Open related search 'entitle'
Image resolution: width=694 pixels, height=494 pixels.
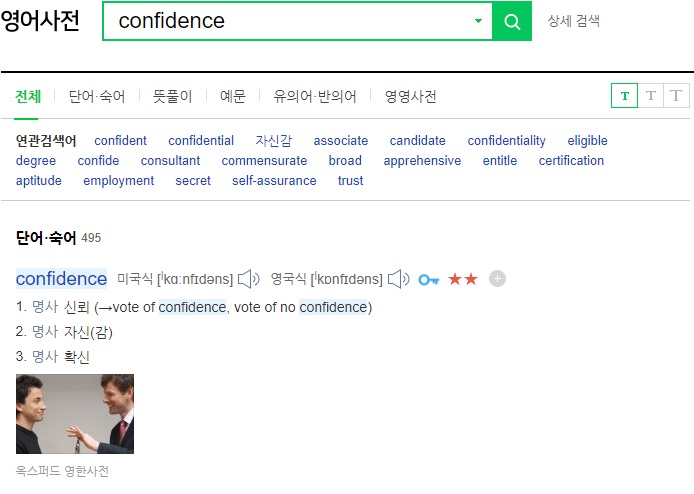[500, 161]
